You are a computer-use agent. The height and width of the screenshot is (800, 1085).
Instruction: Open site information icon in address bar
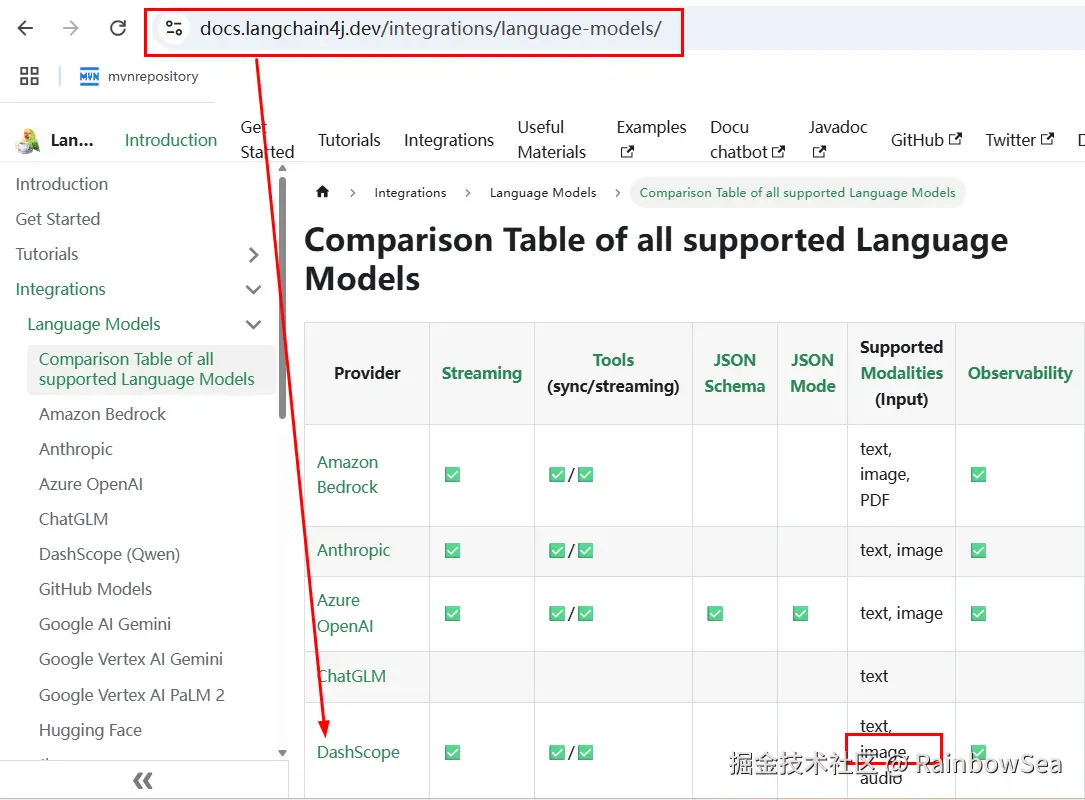[x=174, y=28]
